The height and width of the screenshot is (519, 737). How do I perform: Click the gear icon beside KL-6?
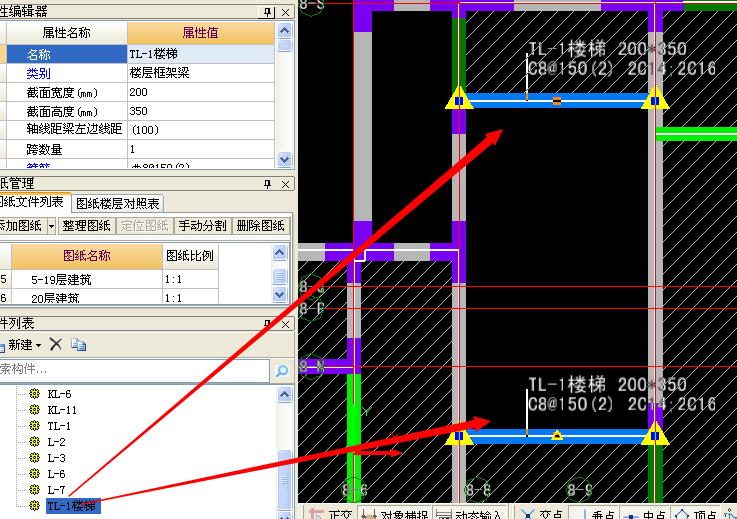coord(34,393)
